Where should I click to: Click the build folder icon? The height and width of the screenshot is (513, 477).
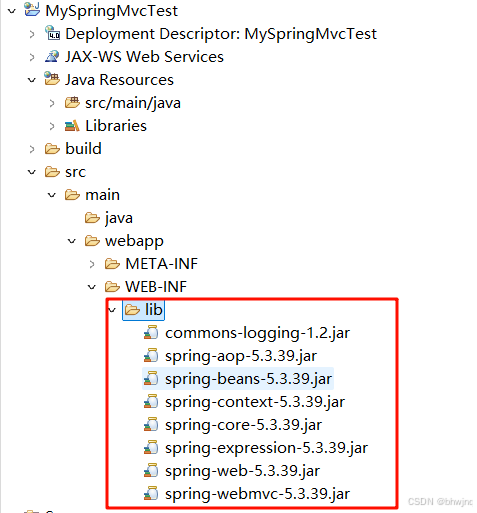click(x=52, y=149)
